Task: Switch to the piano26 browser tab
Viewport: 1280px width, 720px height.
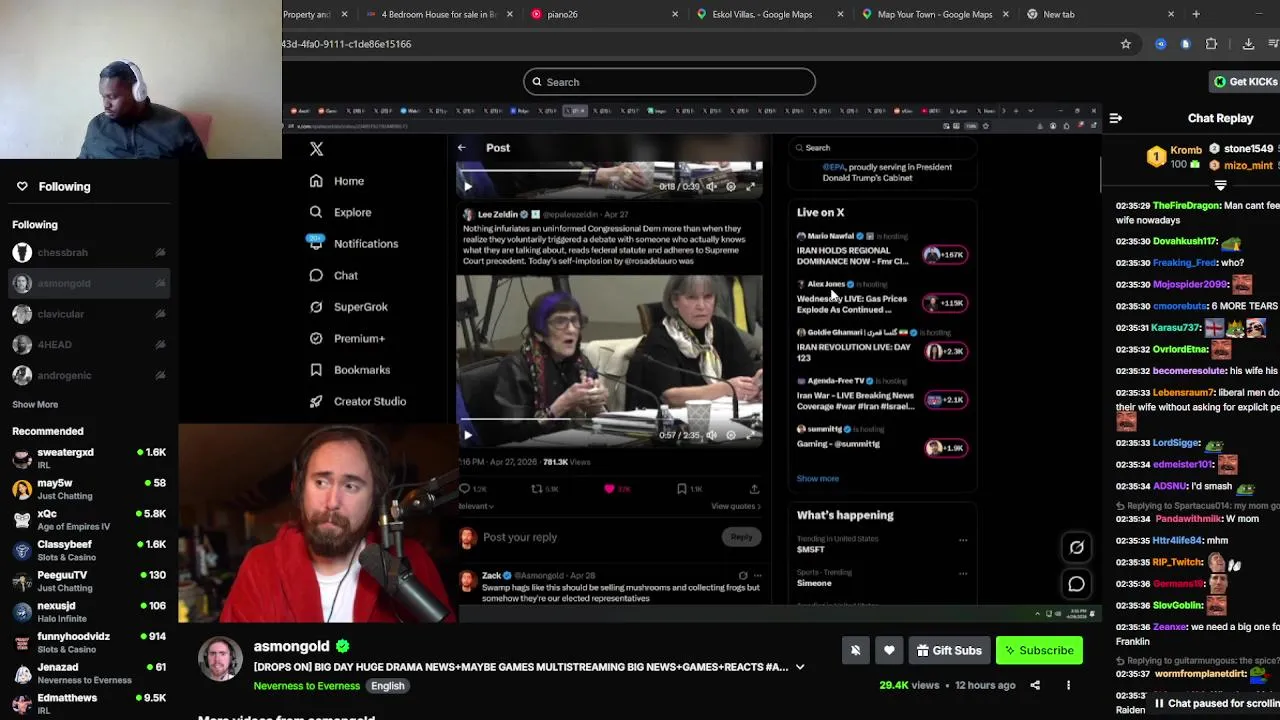Action: (604, 14)
